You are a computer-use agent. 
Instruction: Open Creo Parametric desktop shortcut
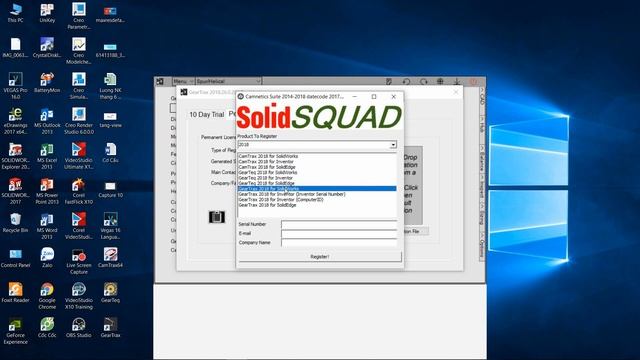[79, 16]
